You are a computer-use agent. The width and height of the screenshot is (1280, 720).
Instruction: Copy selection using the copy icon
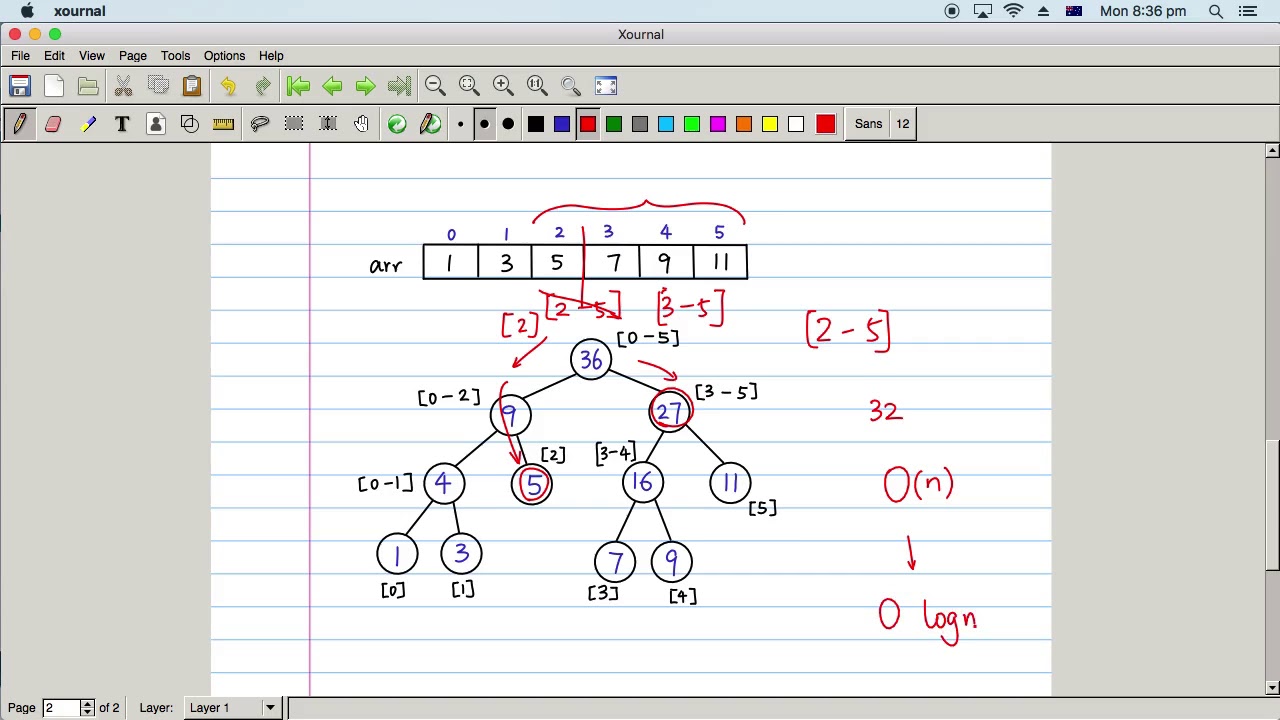157,86
